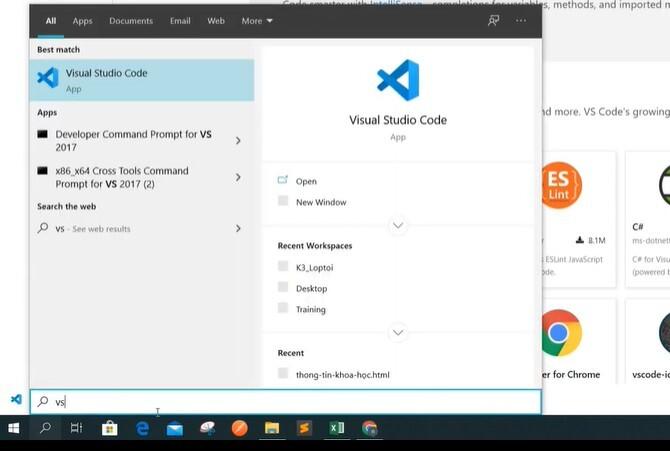This screenshot has width=670, height=451.
Task: Switch to Excel in the taskbar
Action: 337,428
